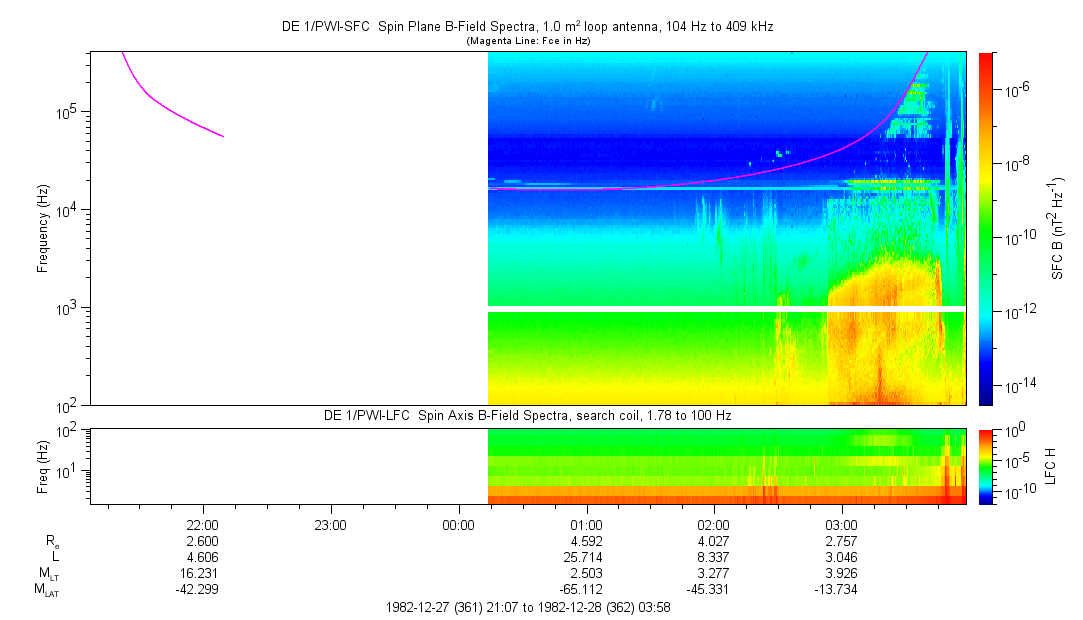
Task: Click the MLT value 16.231
Action: 202,573
